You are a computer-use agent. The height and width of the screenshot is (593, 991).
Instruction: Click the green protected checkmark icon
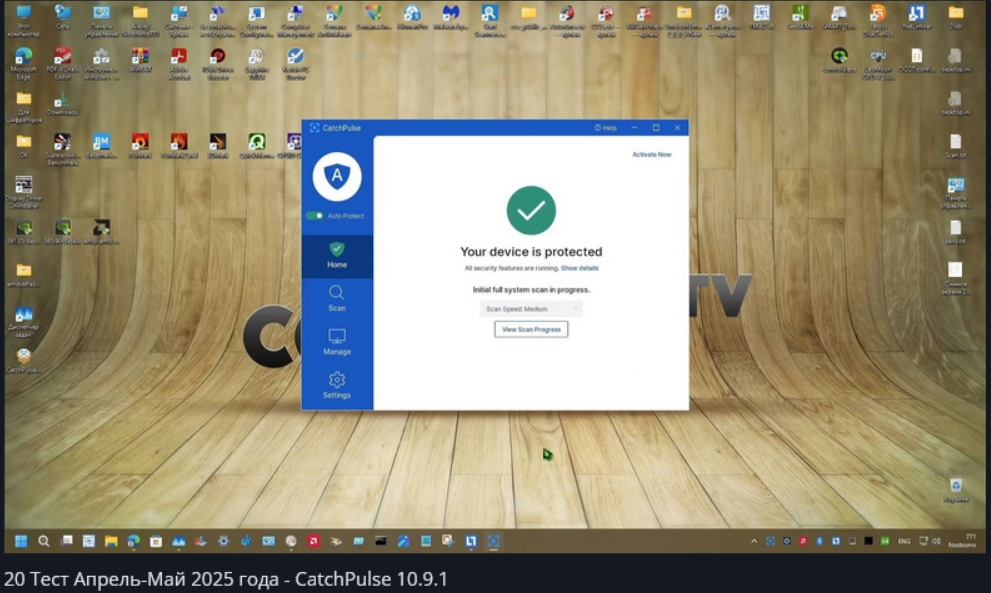pos(531,210)
